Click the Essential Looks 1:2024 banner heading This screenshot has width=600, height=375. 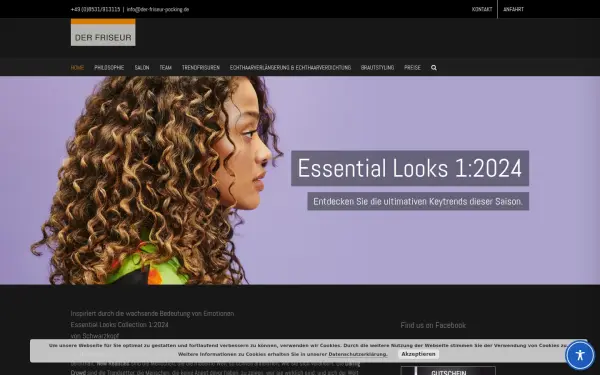click(410, 168)
